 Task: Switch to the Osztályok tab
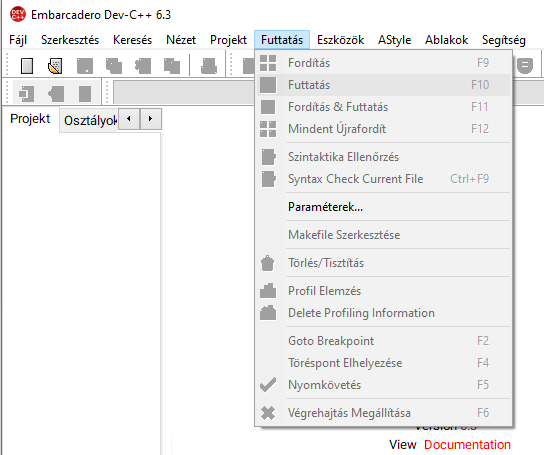[89, 120]
